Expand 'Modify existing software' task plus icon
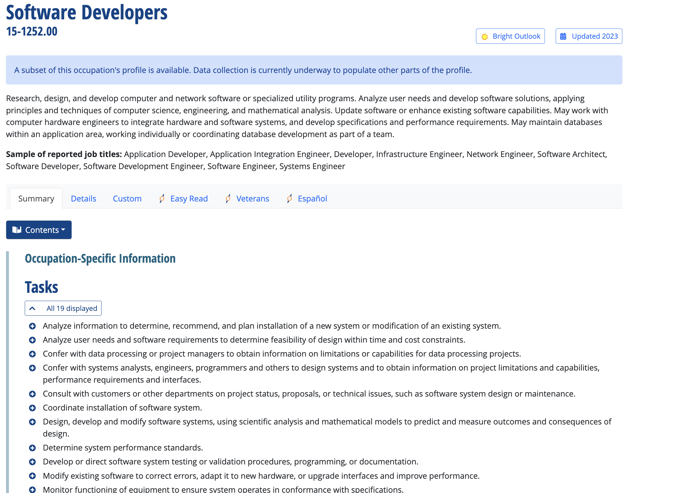The width and height of the screenshot is (688, 493). click(x=32, y=476)
